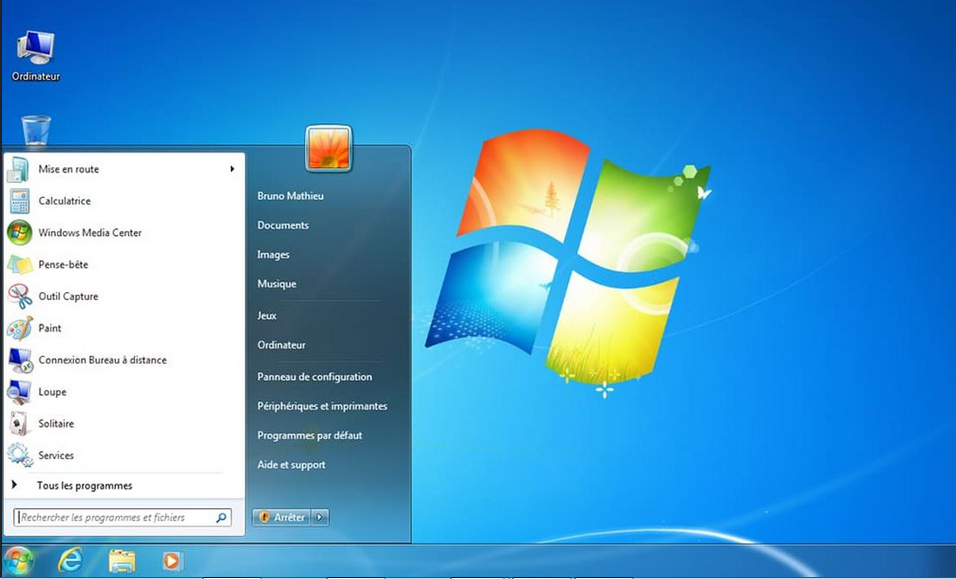Open Périphériques et imprimantes
The width and height of the screenshot is (956, 579).
322,406
